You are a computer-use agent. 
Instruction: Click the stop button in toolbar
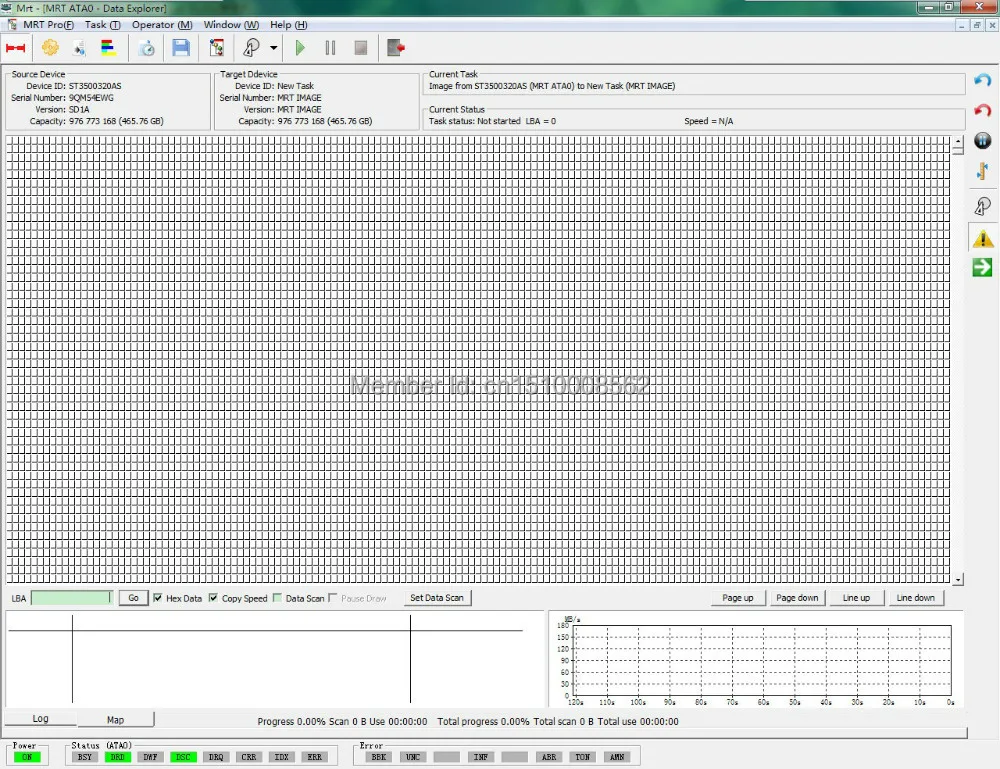click(360, 48)
